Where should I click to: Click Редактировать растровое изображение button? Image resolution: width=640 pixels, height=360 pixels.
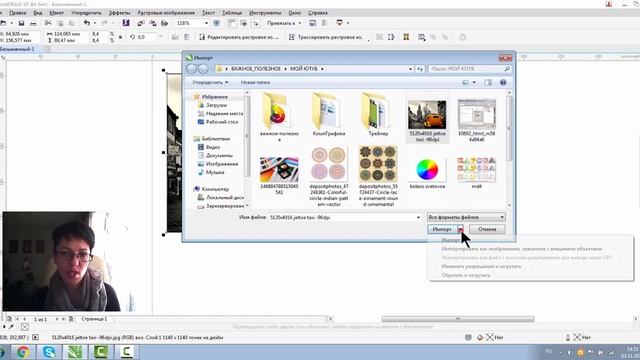click(x=239, y=37)
